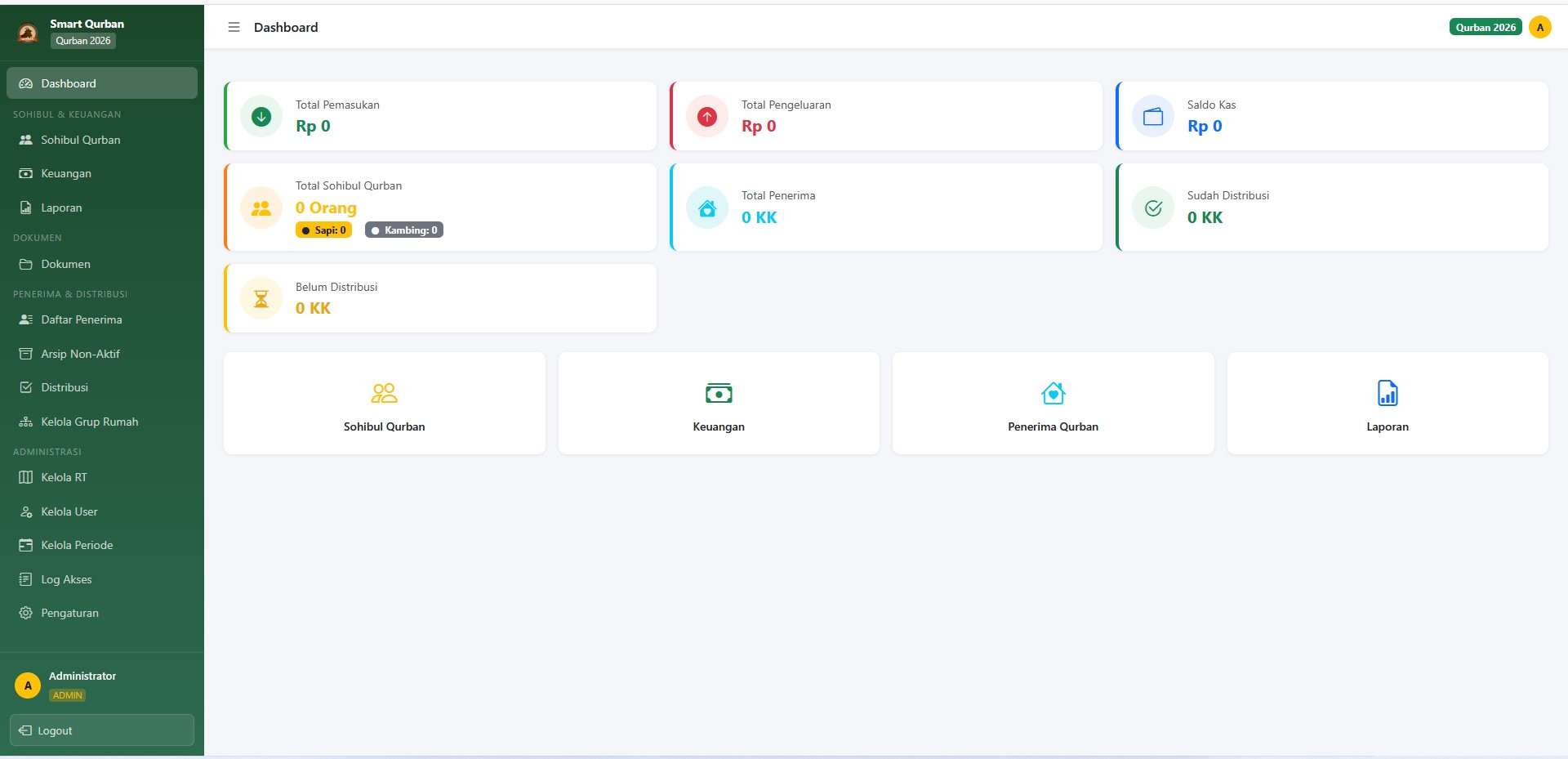Viewport: 1568px width, 759px height.
Task: Click the Sapi: 0 badge
Action: 323,230
